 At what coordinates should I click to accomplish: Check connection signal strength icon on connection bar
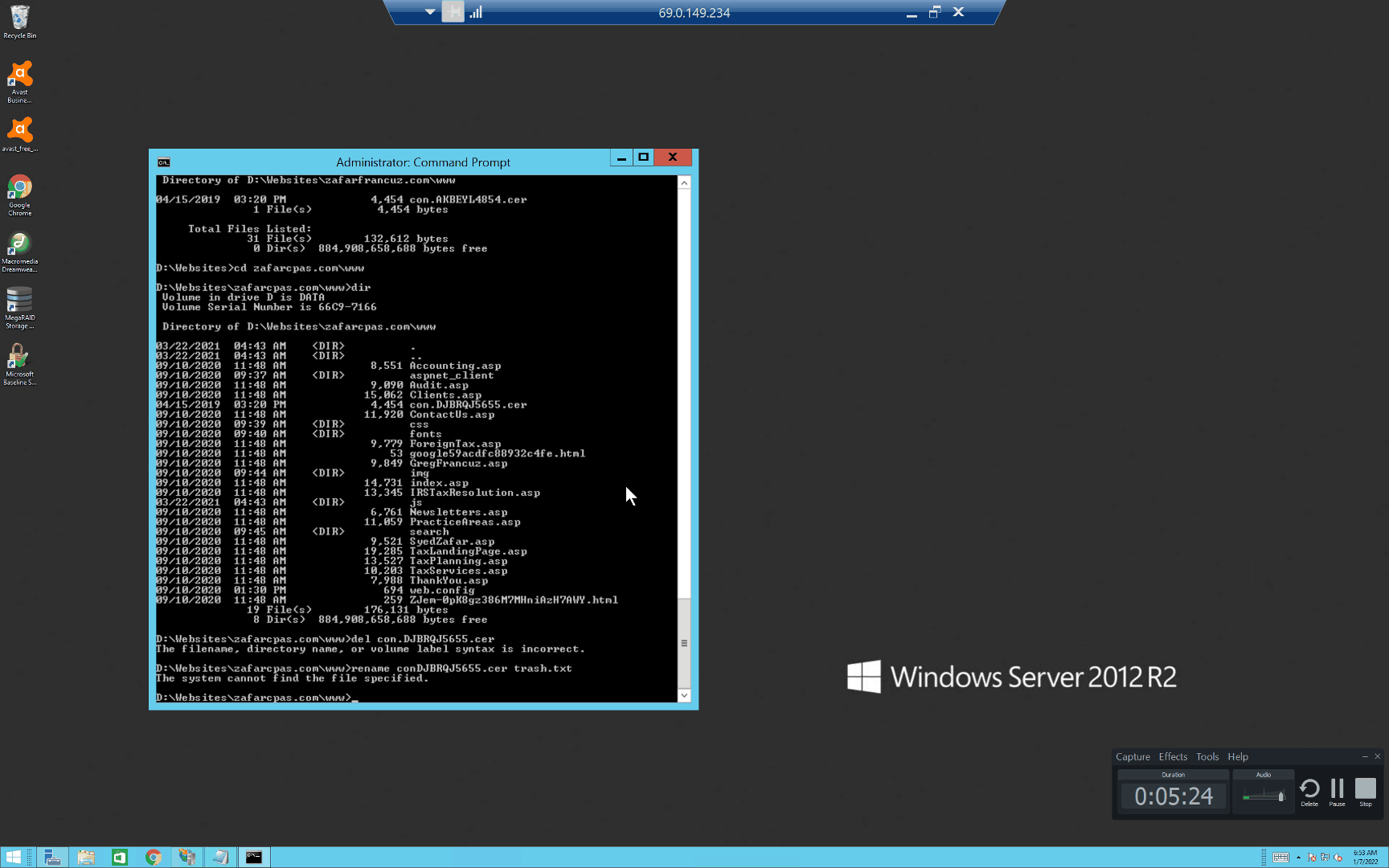point(476,12)
